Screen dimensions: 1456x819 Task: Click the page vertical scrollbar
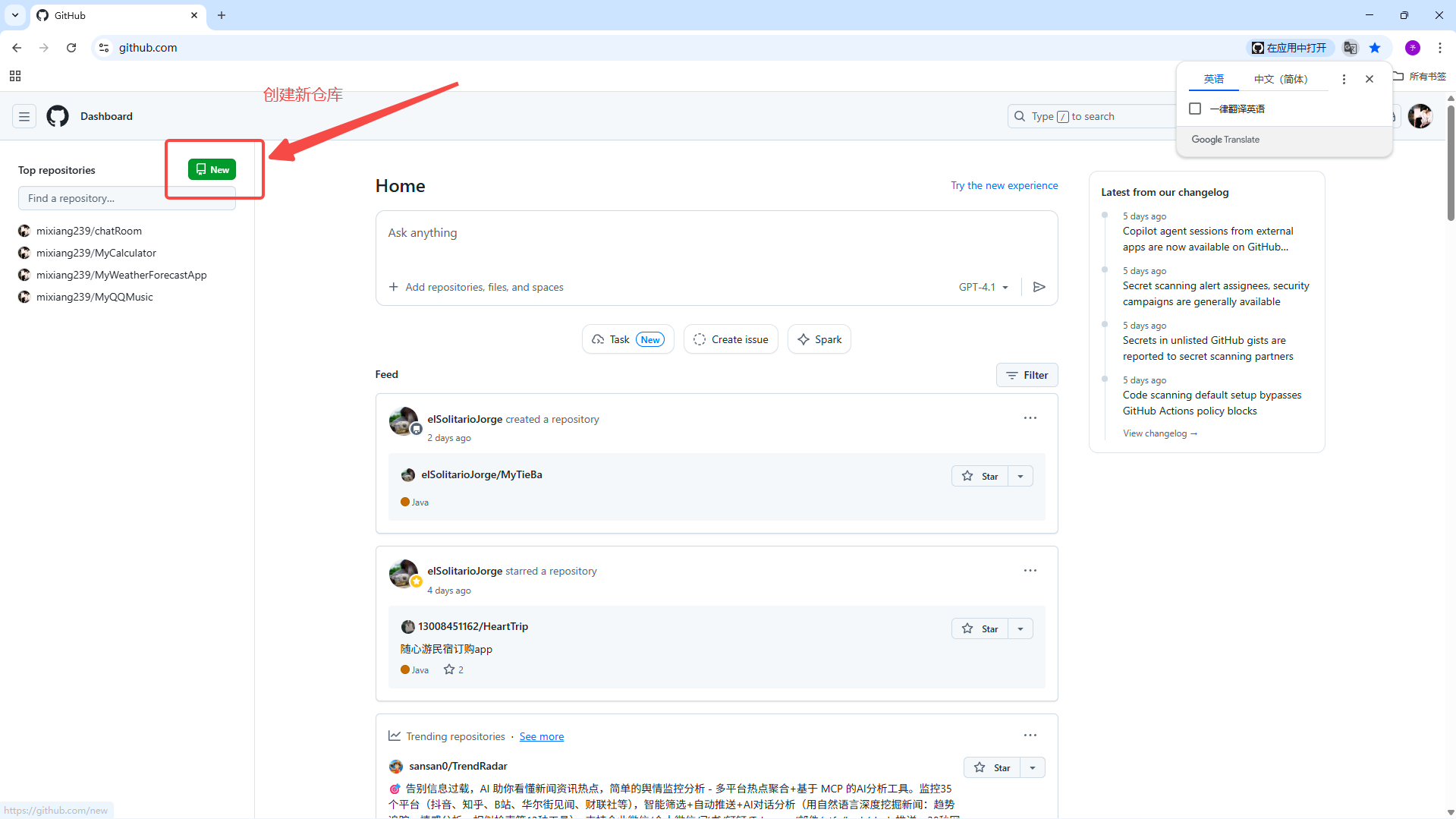coord(1450,163)
